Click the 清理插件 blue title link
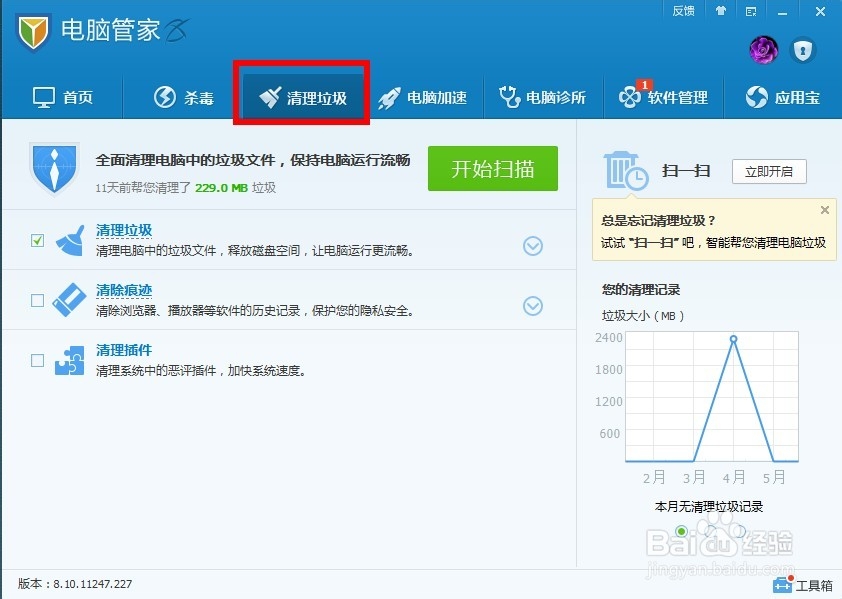 click(124, 350)
